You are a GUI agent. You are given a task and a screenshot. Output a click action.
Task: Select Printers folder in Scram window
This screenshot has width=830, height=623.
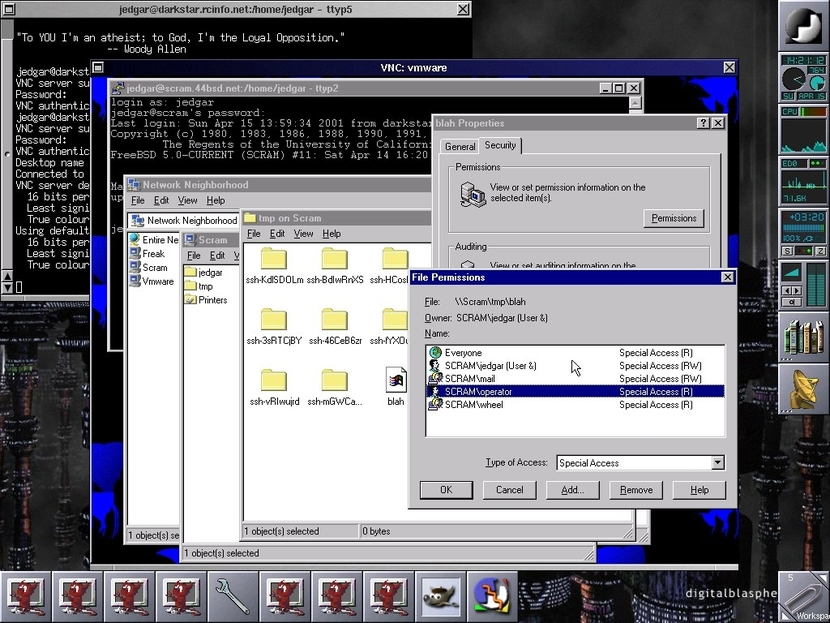click(205, 300)
